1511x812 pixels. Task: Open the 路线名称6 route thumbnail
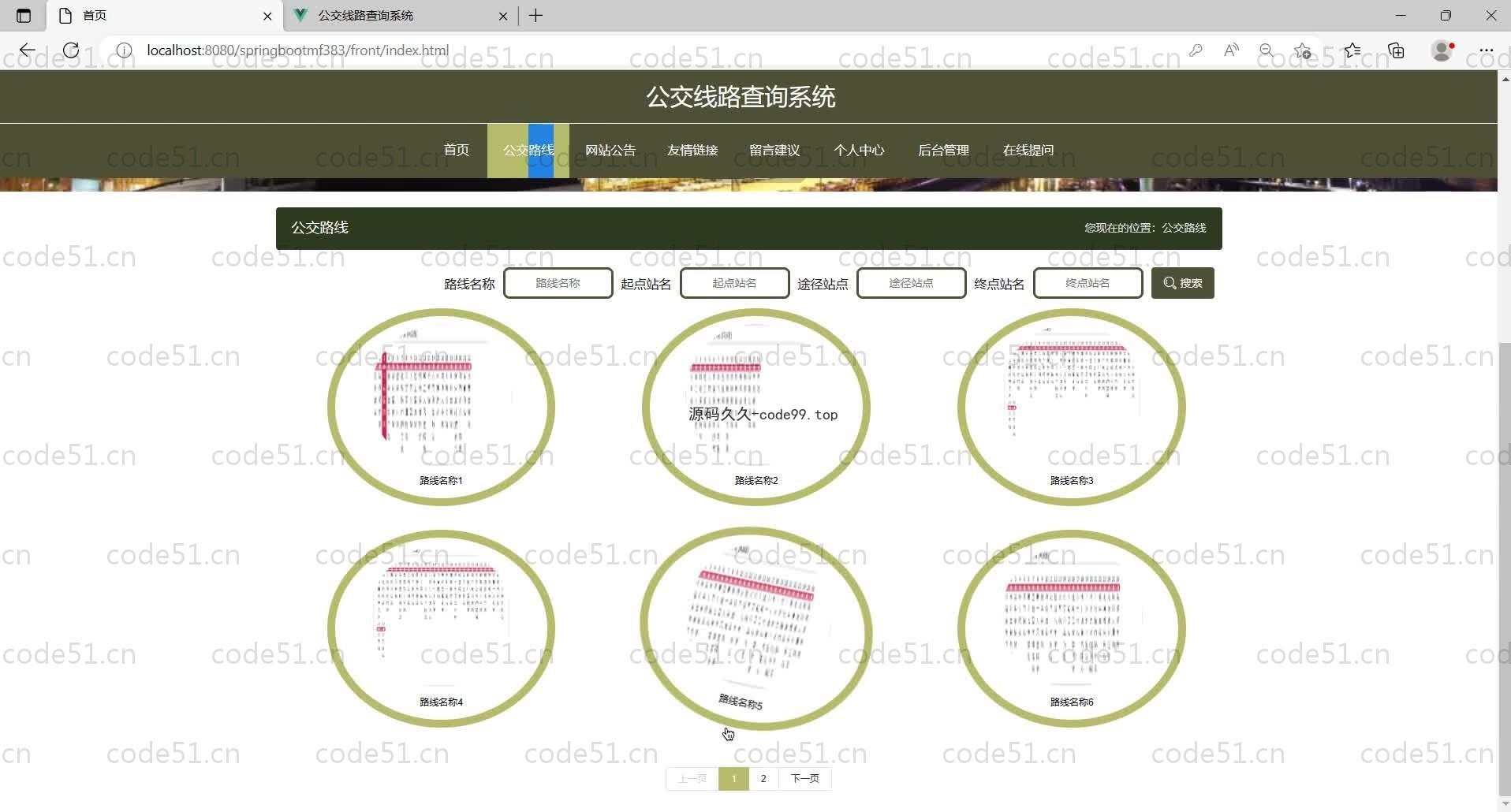click(1072, 628)
